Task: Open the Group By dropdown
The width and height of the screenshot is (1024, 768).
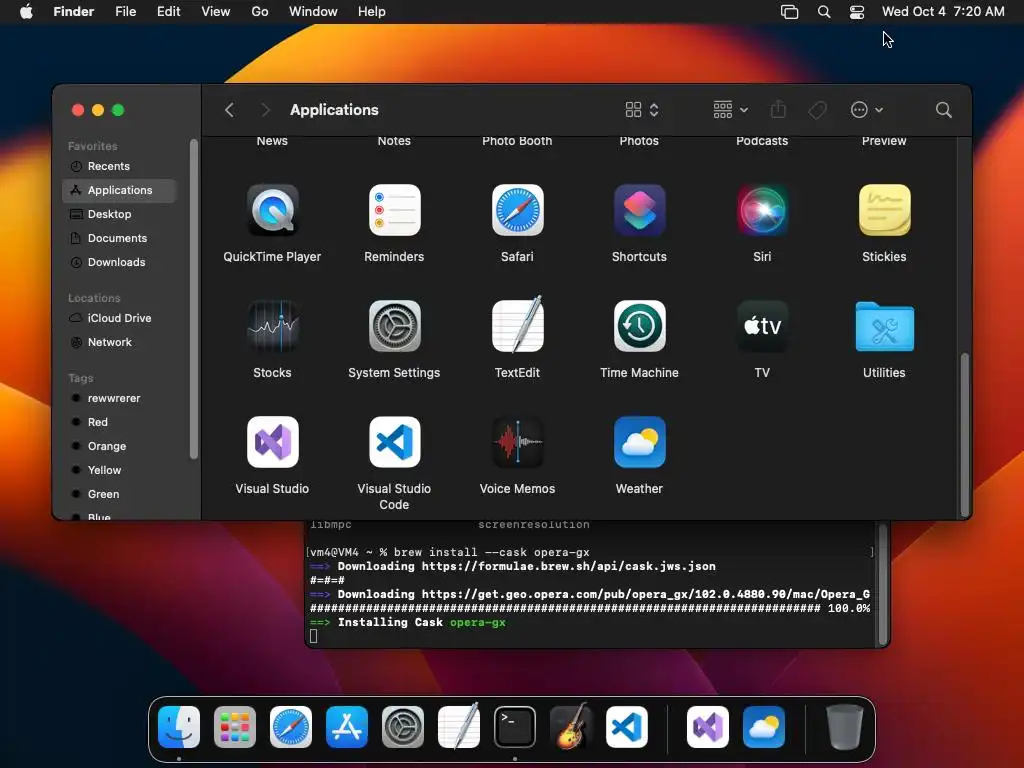Action: [731, 110]
